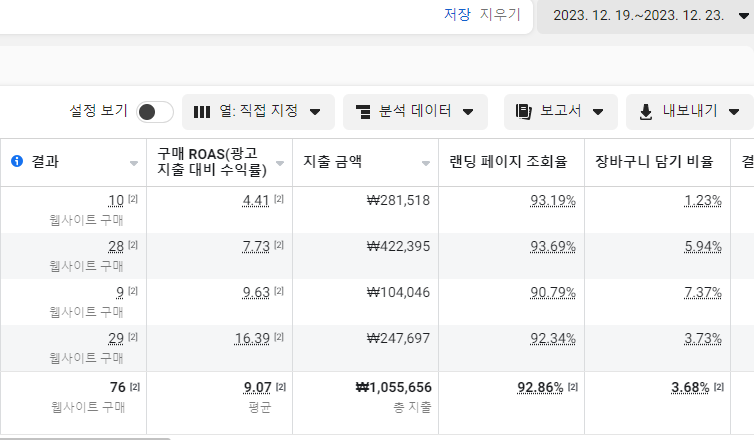Click the add-to-cart rate 1.23%

(703, 200)
